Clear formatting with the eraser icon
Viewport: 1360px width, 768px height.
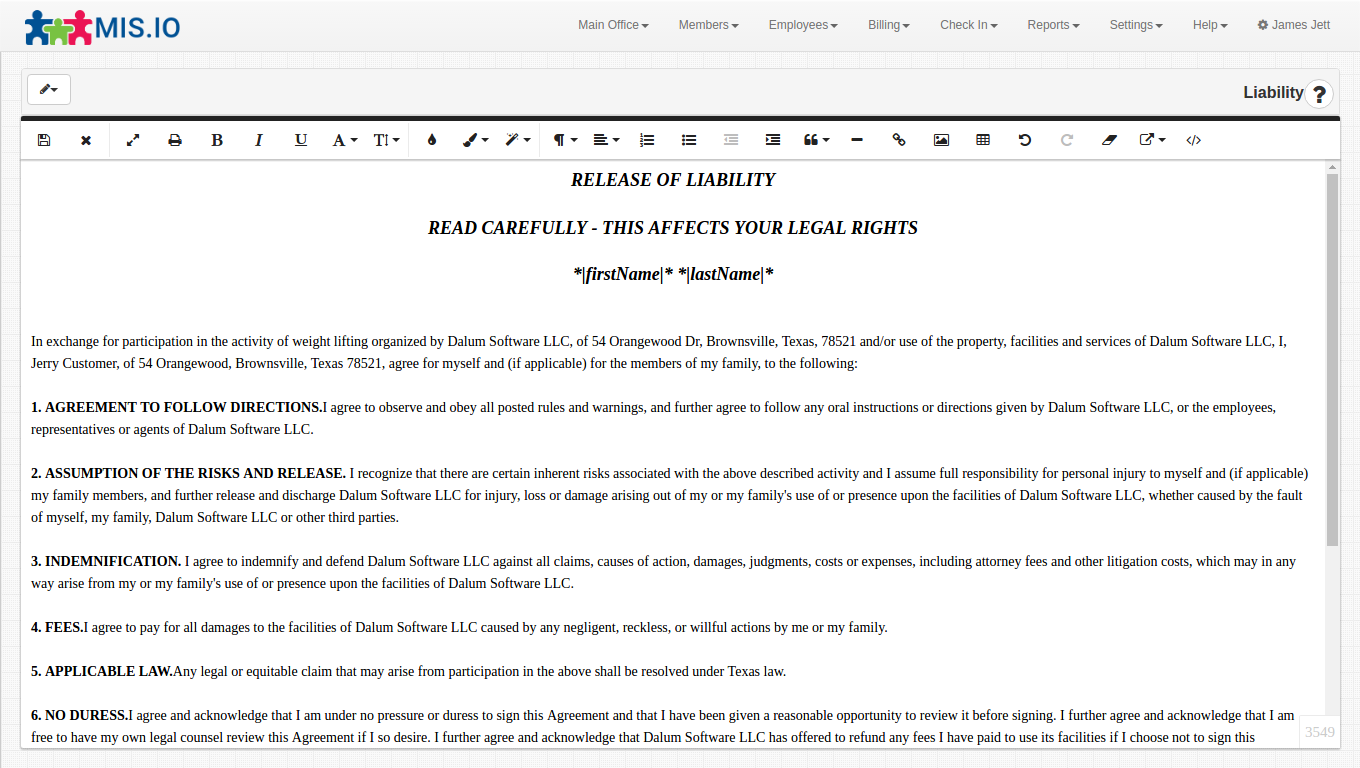click(1108, 140)
